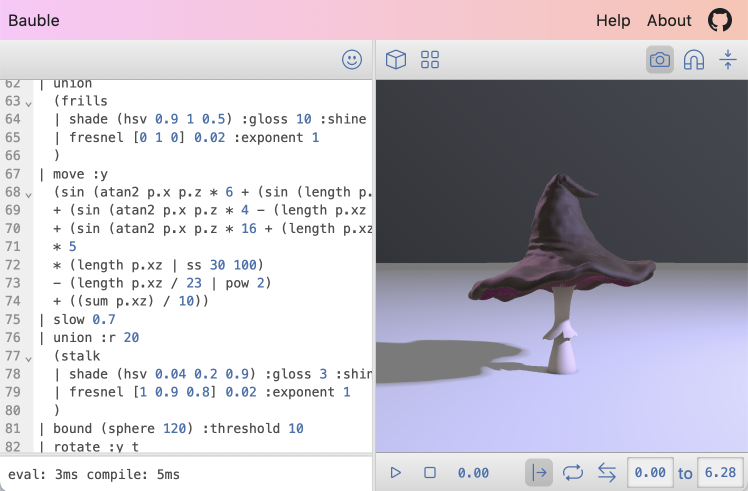Open the Help page
Viewport: 748px width, 491px height.
[x=613, y=20]
